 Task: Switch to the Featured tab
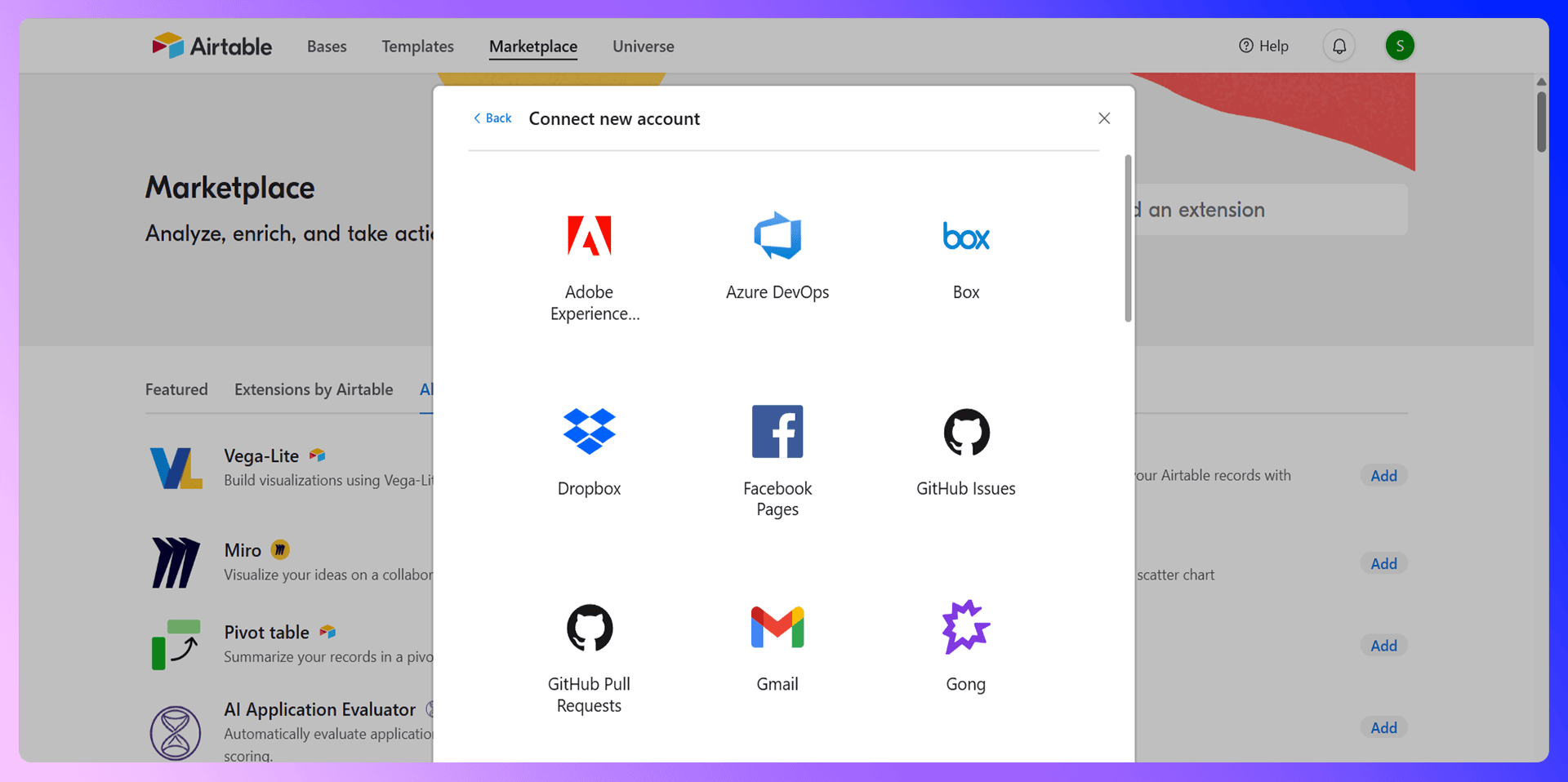[x=176, y=389]
